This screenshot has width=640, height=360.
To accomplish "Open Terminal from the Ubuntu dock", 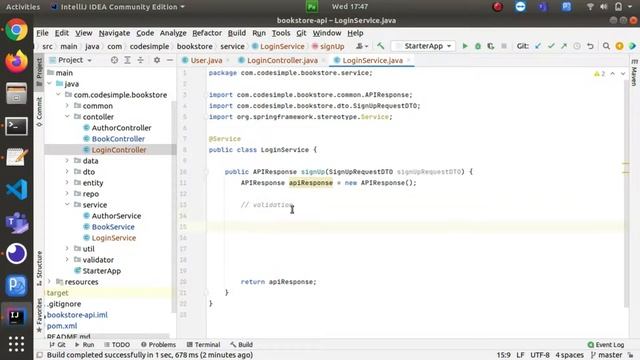I will (x=16, y=126).
